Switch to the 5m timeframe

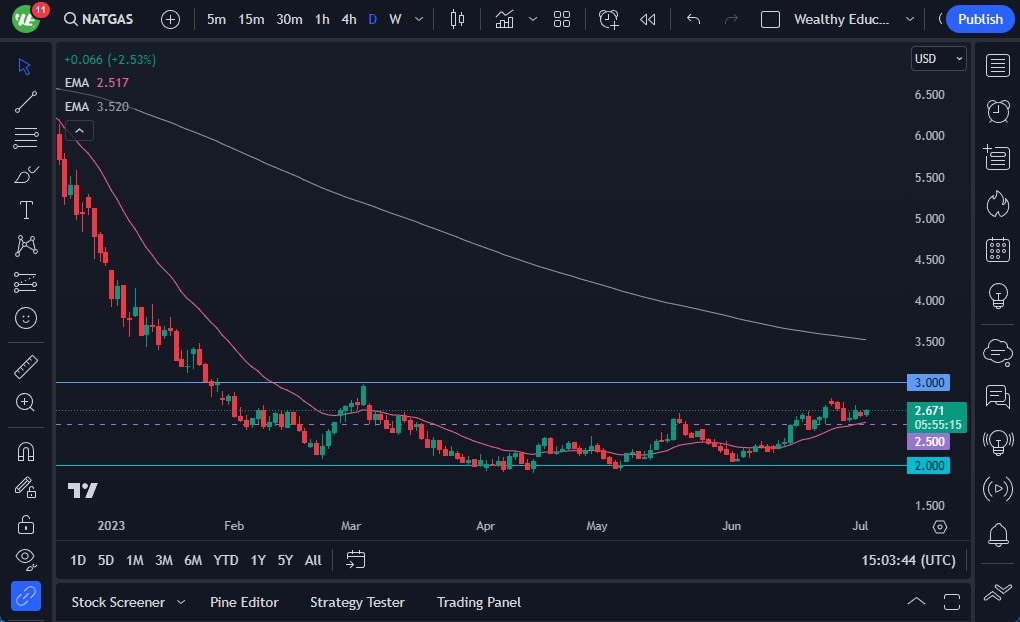coord(216,20)
